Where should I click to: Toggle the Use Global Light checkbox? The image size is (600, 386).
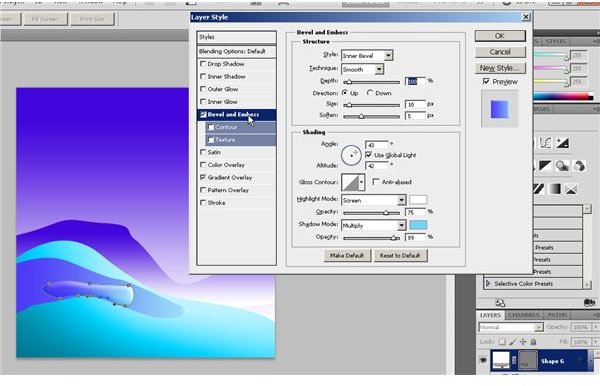[368, 155]
